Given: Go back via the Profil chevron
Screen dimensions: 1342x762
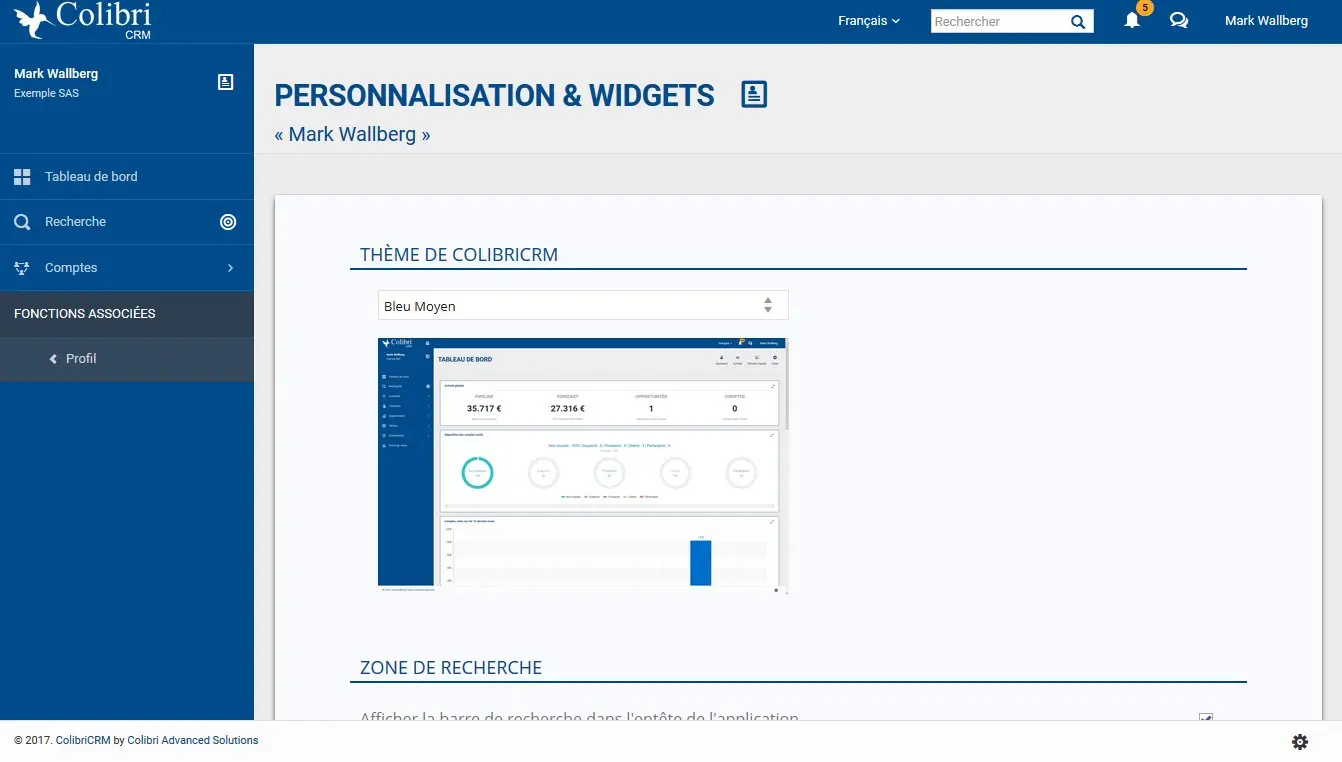Looking at the screenshot, I should point(53,359).
